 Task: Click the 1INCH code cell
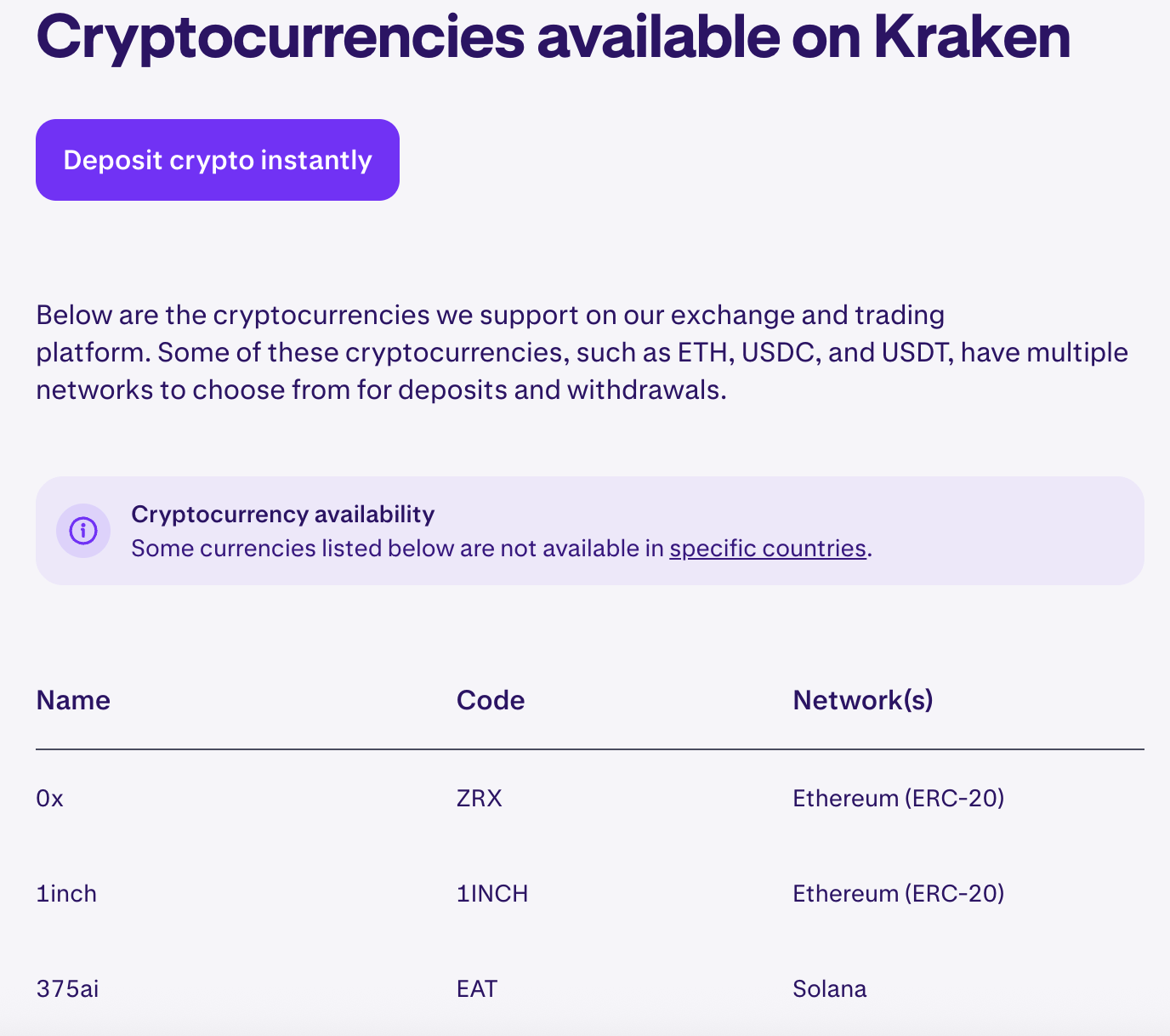[x=491, y=893]
